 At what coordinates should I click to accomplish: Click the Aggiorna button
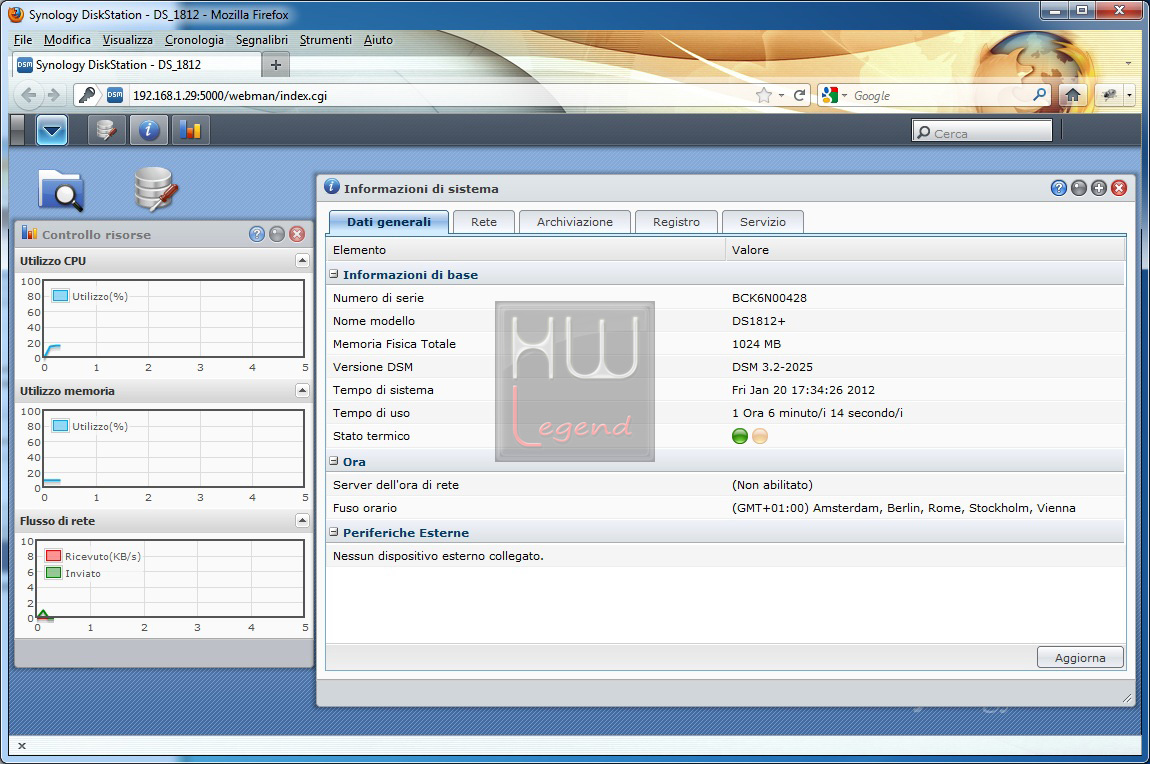1080,658
